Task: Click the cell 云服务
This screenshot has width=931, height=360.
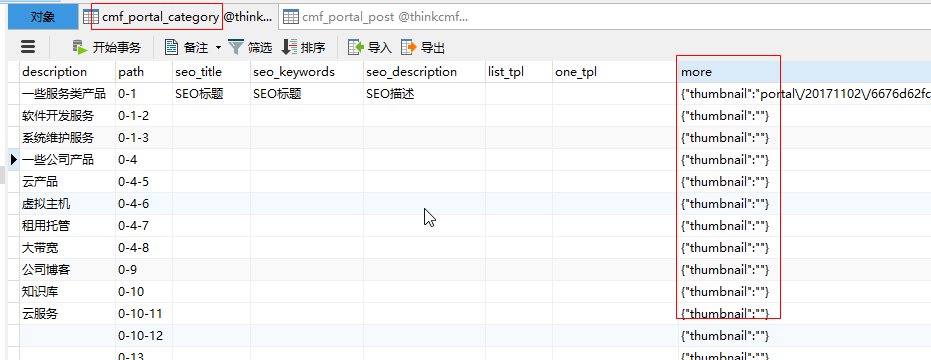Action: tap(67, 314)
